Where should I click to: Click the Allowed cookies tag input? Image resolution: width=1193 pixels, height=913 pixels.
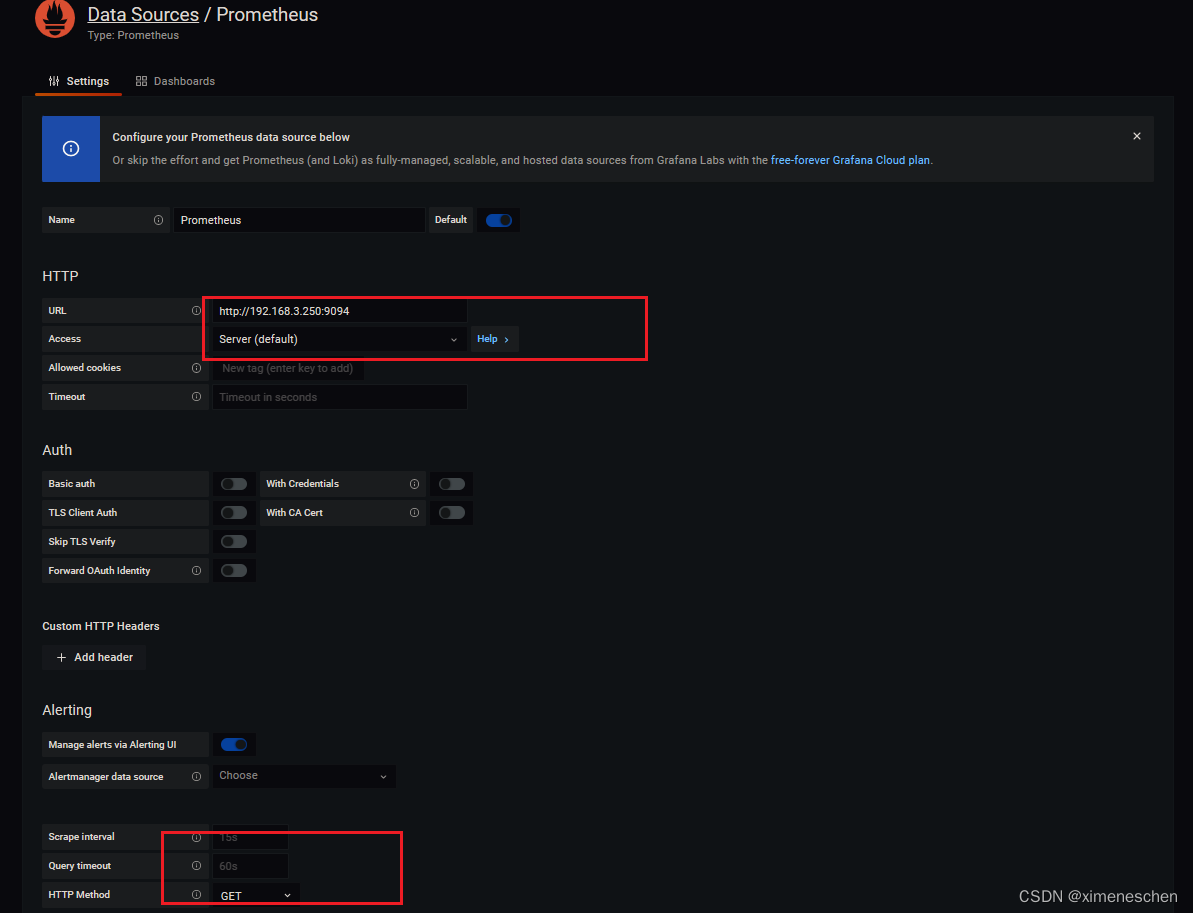(288, 368)
